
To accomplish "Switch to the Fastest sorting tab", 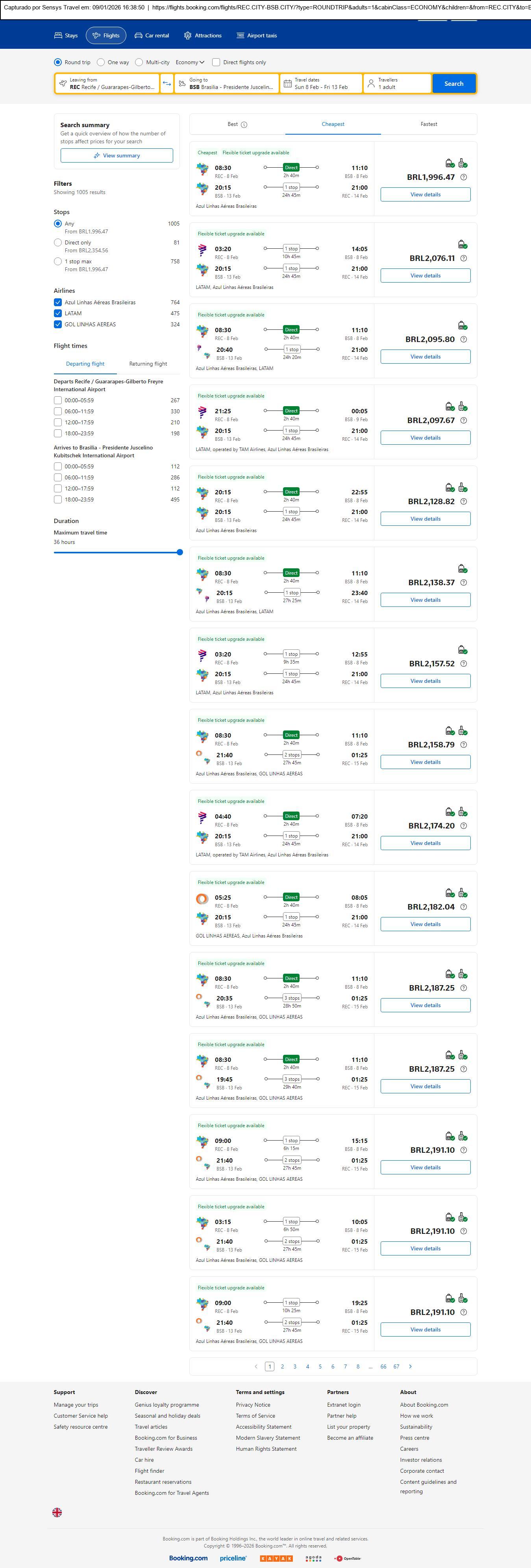I will pos(429,124).
